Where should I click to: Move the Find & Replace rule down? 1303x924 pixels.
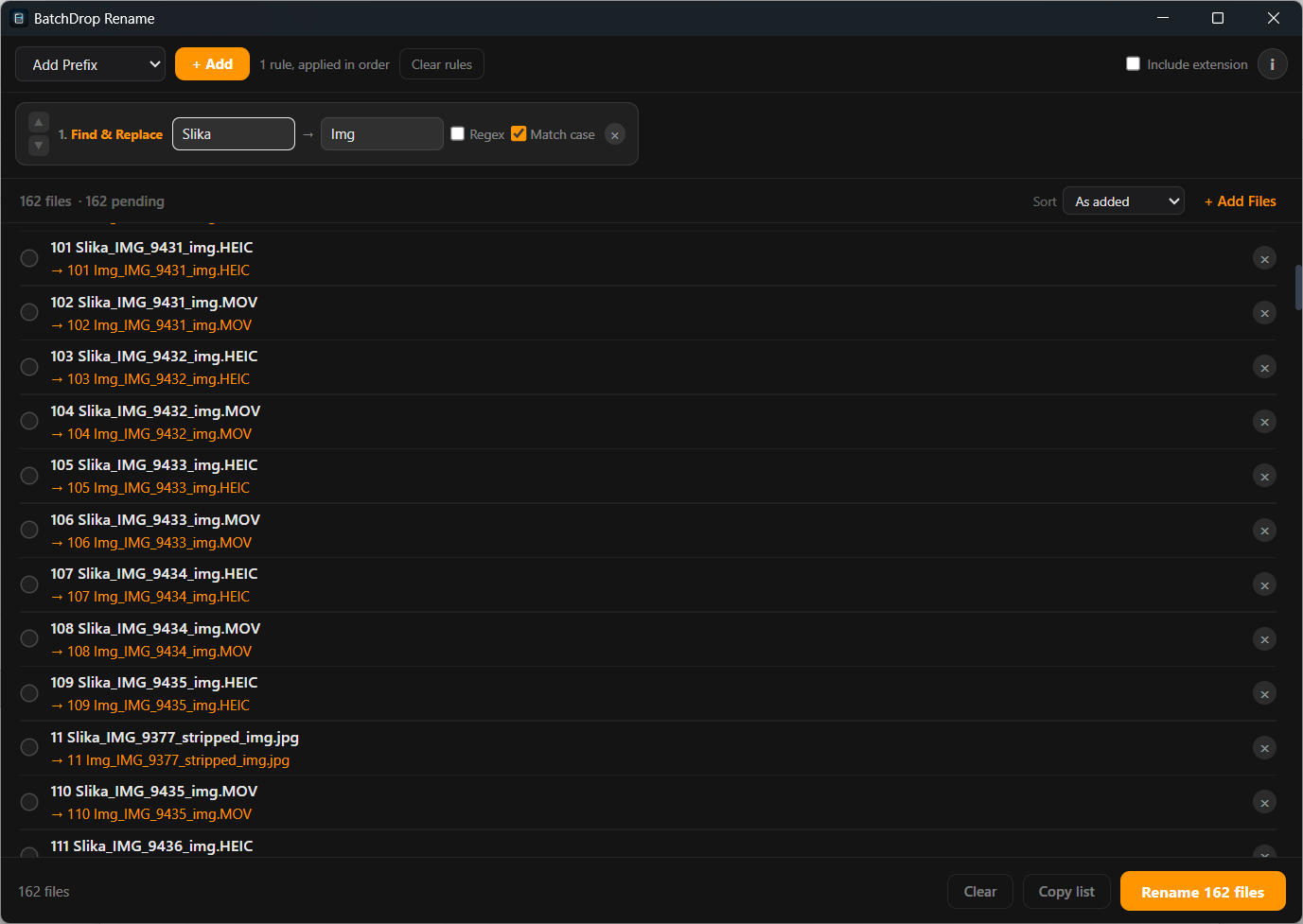click(x=39, y=146)
